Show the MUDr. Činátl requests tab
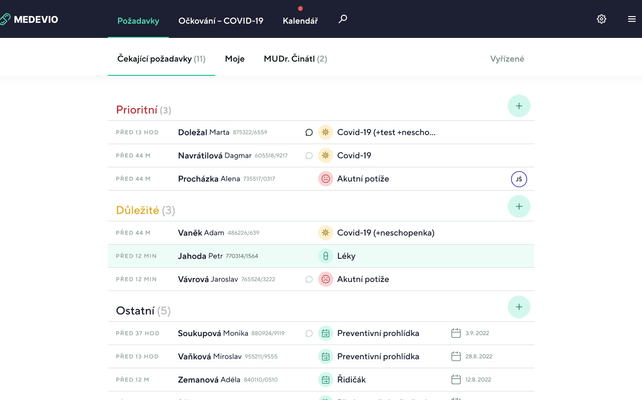The height and width of the screenshot is (400, 642). (295, 59)
